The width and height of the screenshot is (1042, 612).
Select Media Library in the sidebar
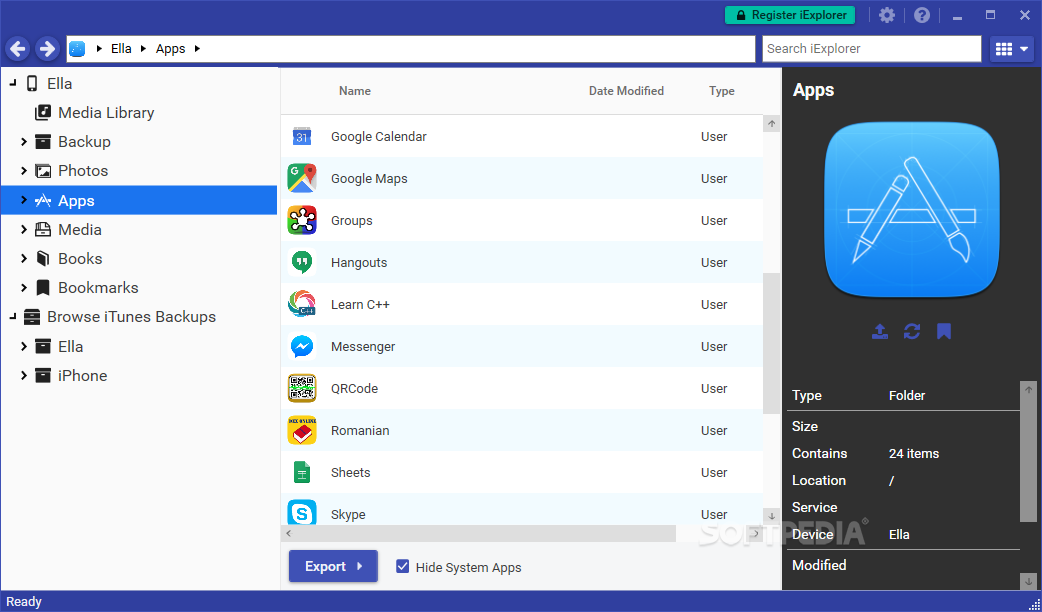[x=106, y=113]
